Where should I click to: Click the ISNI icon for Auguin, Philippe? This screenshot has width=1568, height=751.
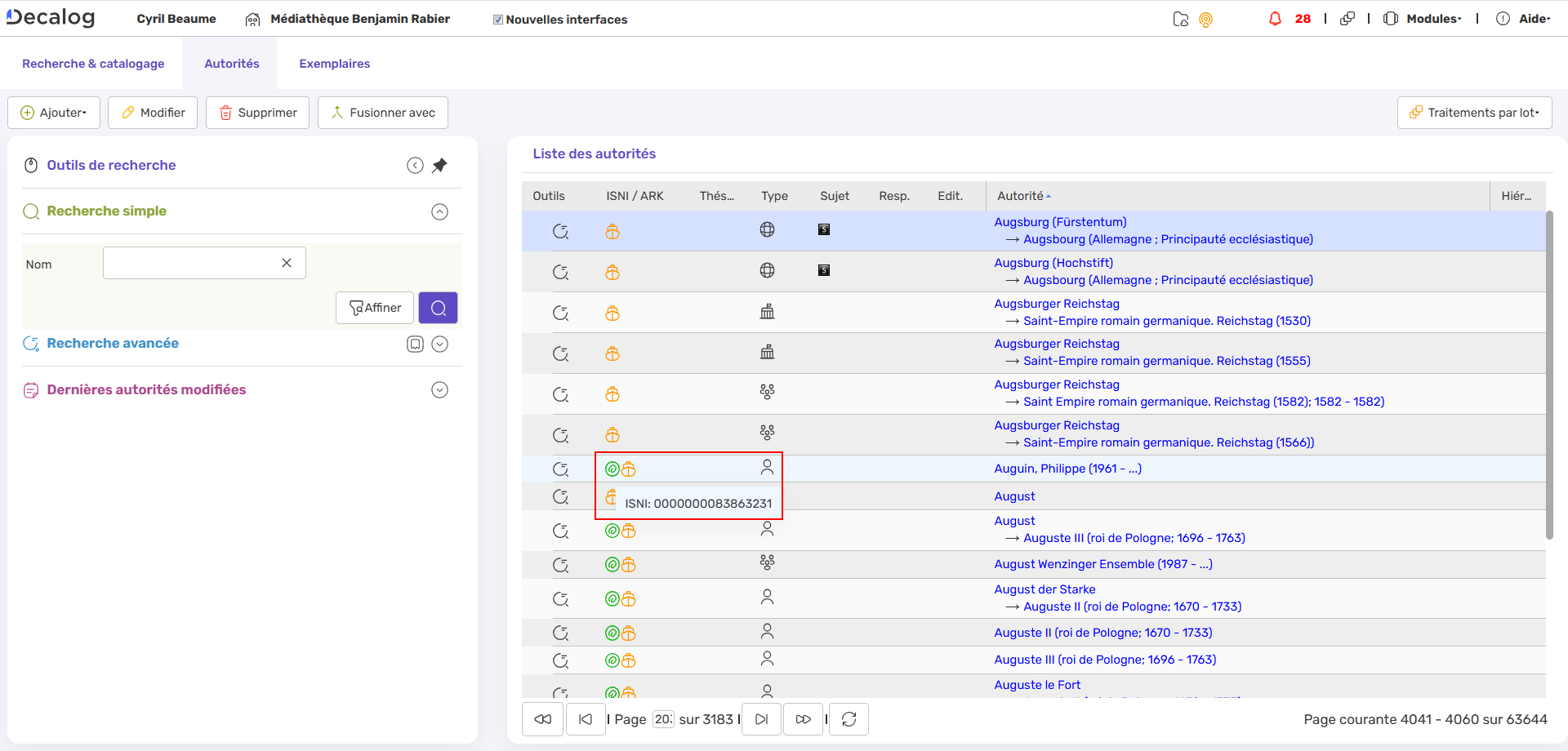(612, 469)
